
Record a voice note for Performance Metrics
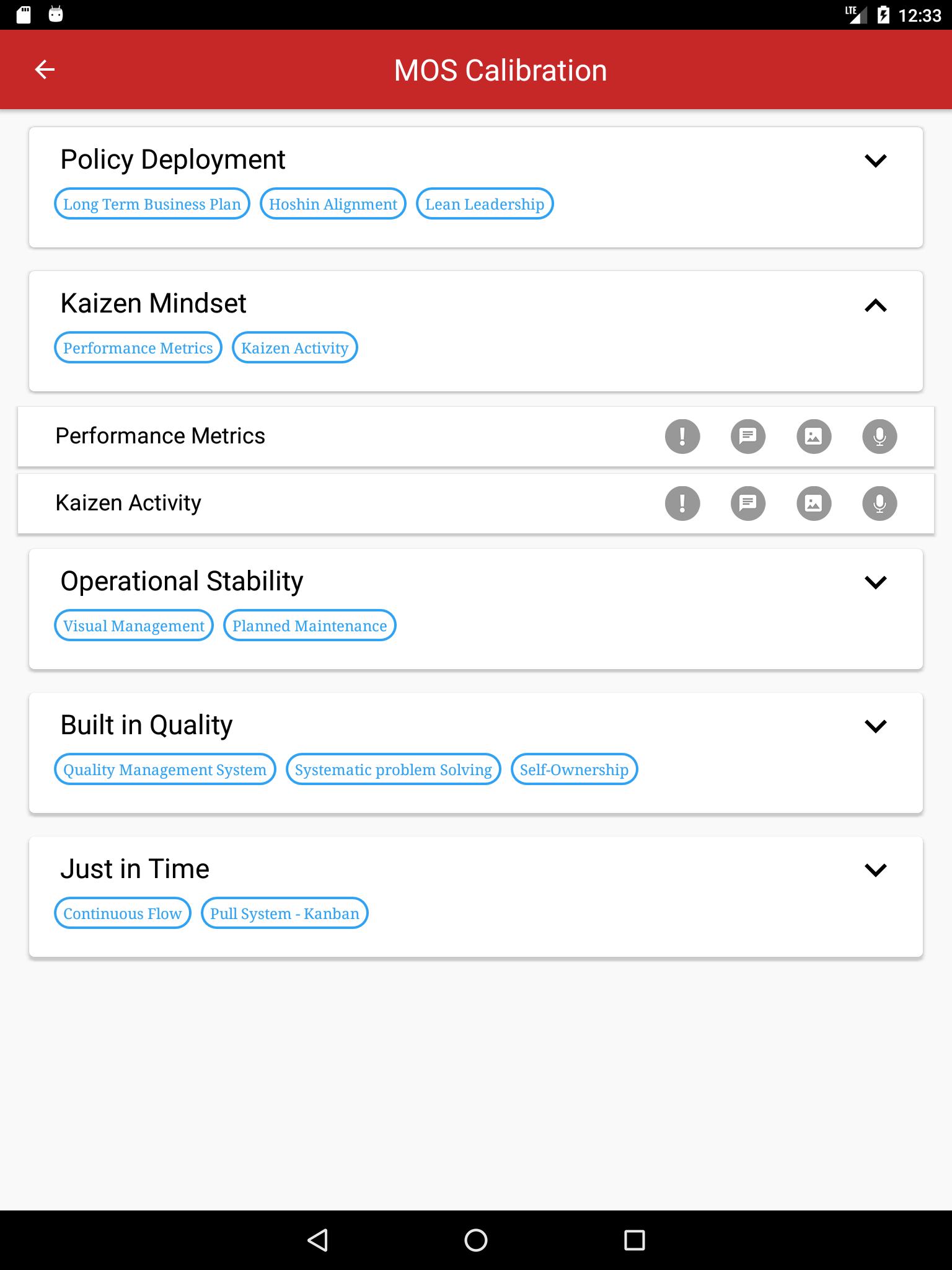(879, 436)
